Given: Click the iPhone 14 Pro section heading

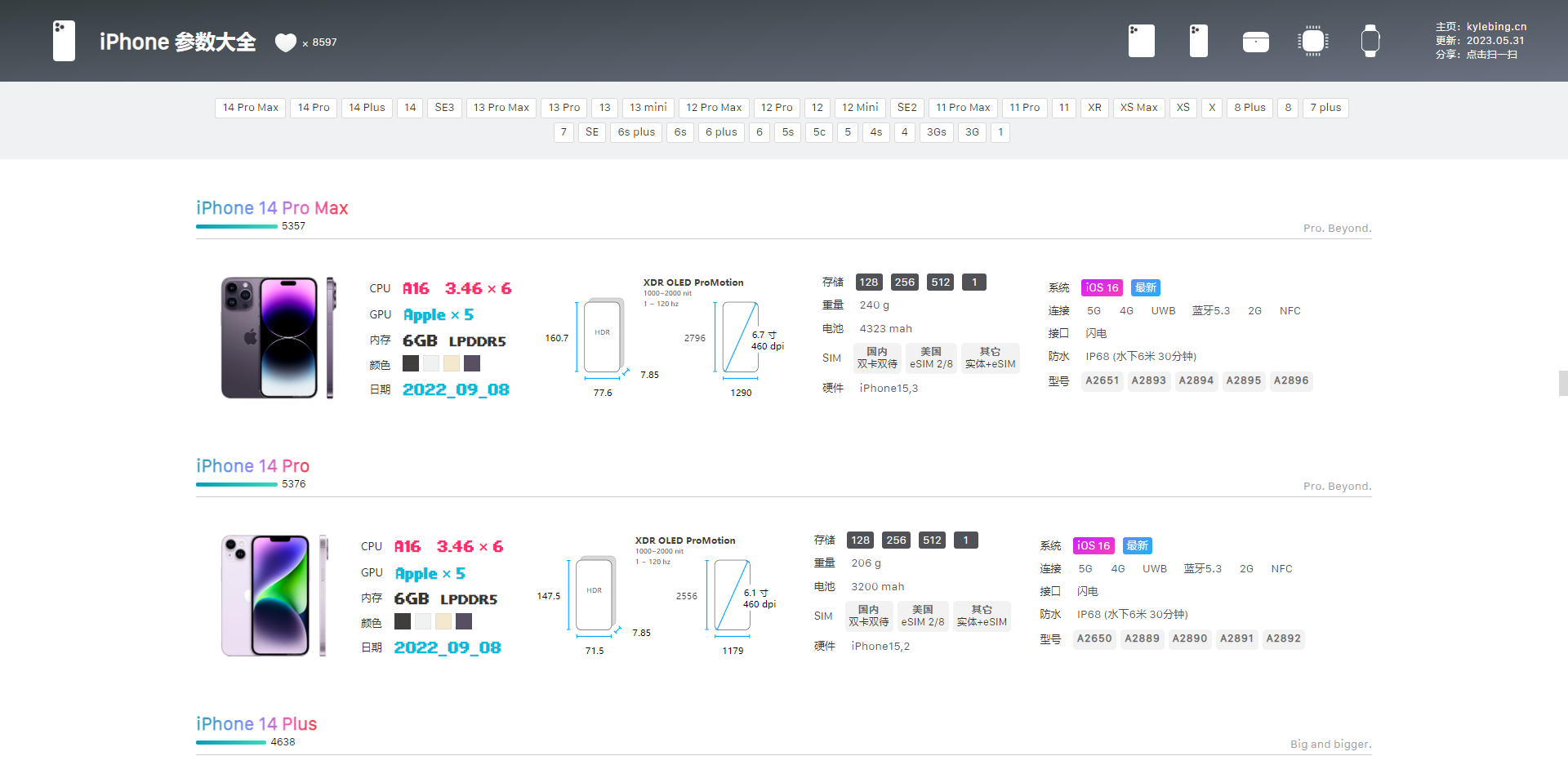Looking at the screenshot, I should [x=252, y=466].
